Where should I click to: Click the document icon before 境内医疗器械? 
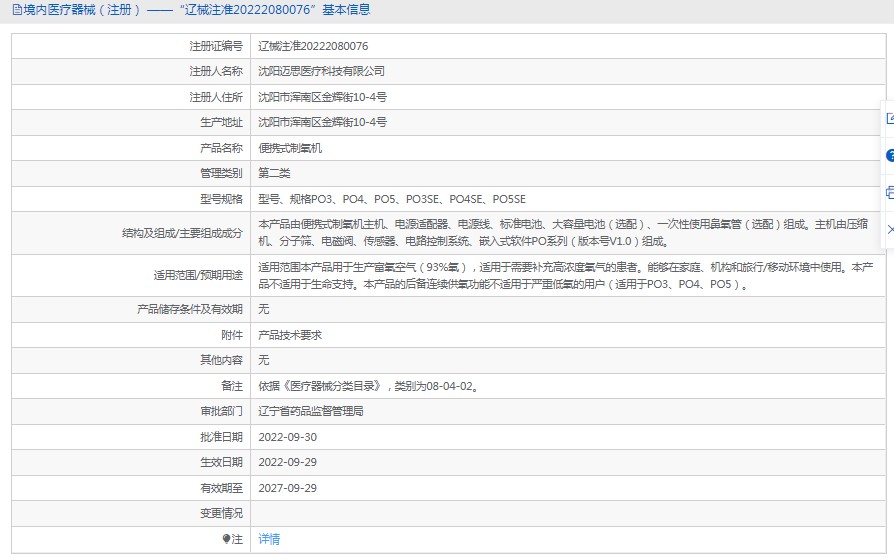[x=17, y=10]
